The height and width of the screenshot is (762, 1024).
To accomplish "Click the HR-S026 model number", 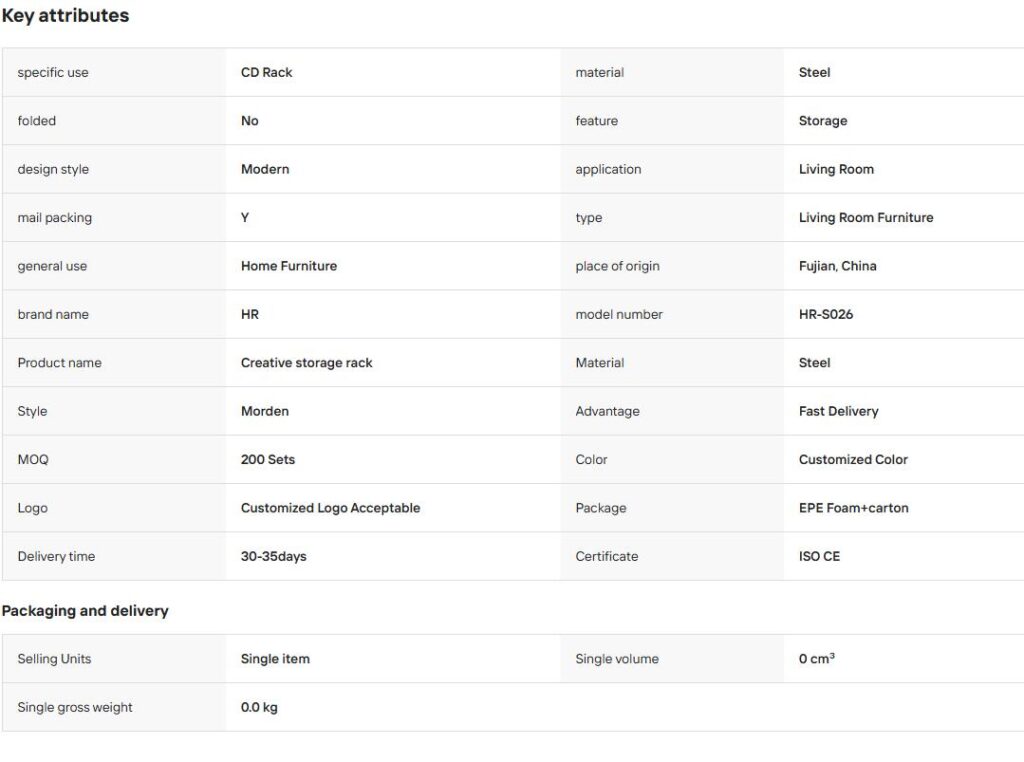I will (x=825, y=314).
